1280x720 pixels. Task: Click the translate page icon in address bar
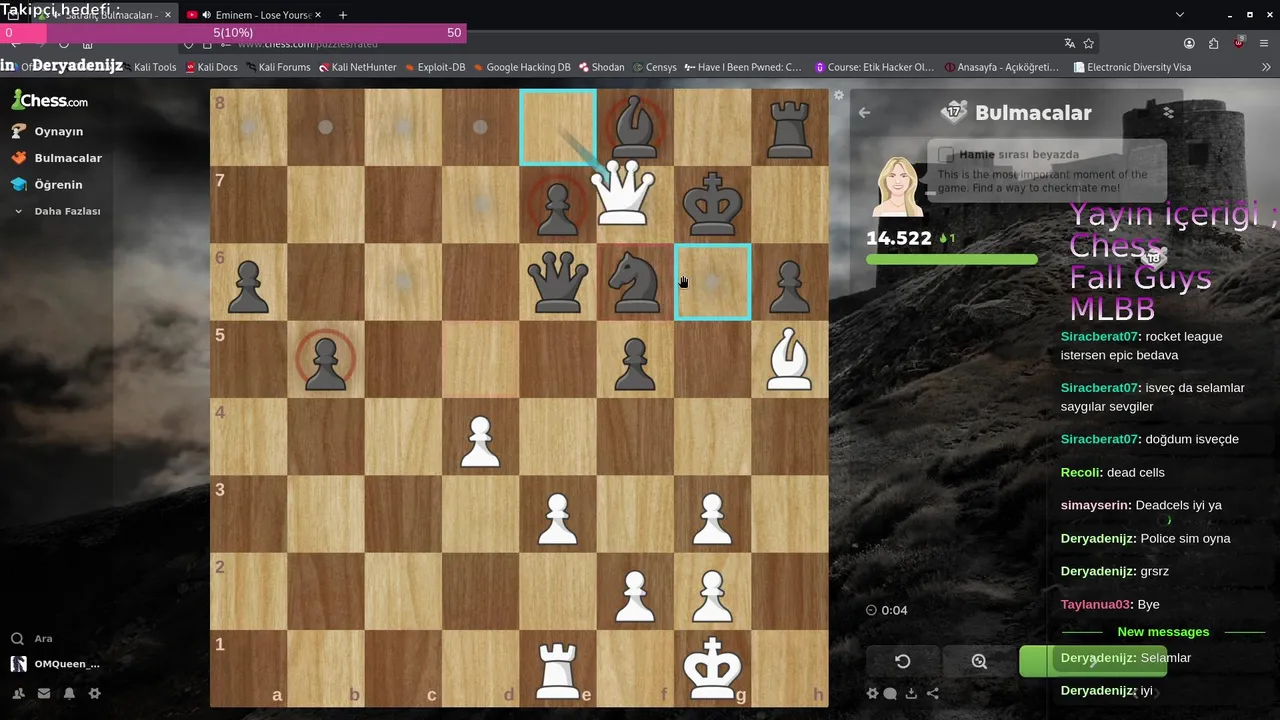(x=1069, y=43)
